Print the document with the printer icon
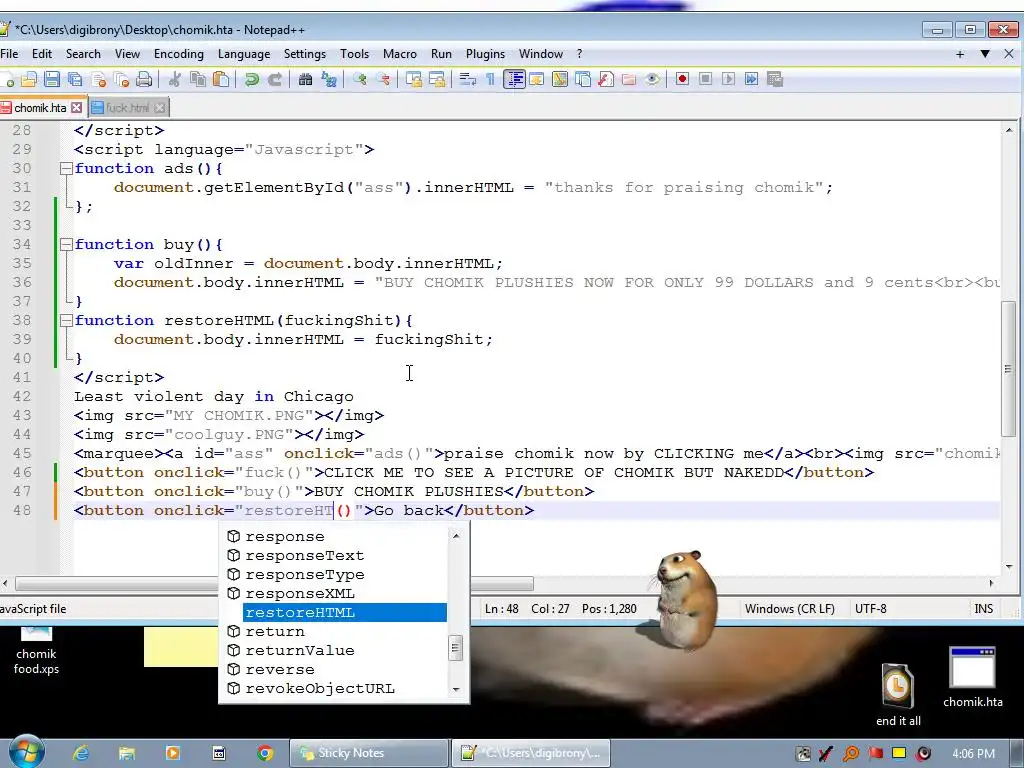1024x768 pixels. 144,80
